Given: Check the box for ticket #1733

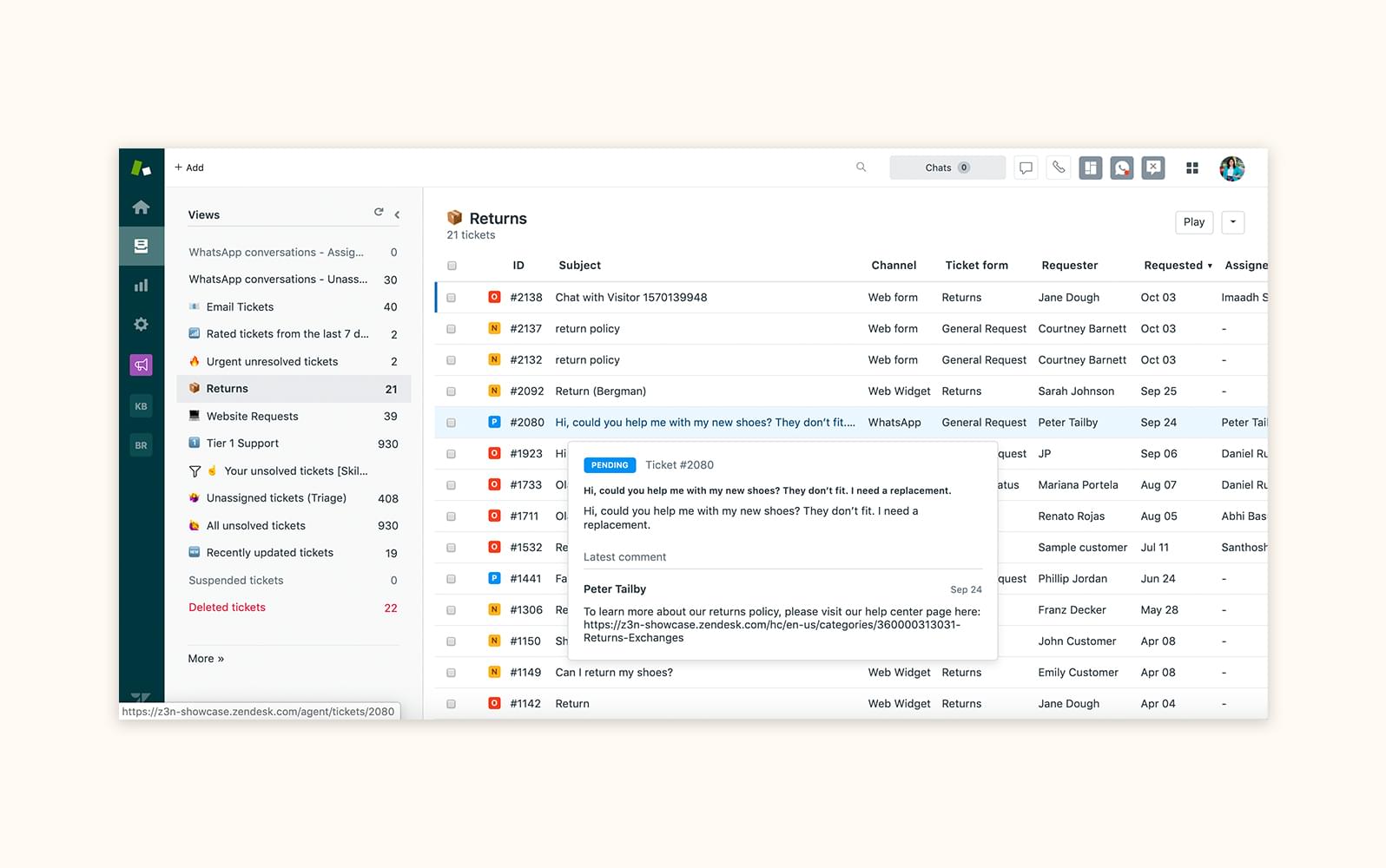Looking at the screenshot, I should click(452, 485).
